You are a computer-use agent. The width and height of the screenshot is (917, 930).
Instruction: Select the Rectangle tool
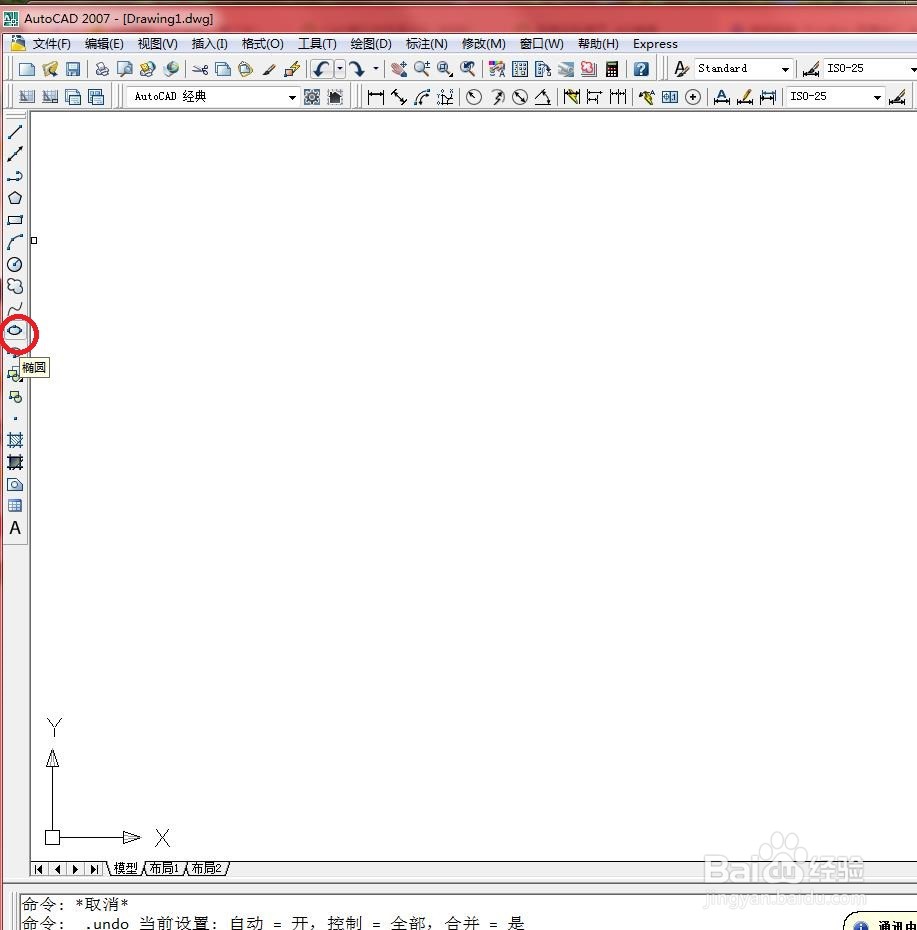(x=15, y=220)
